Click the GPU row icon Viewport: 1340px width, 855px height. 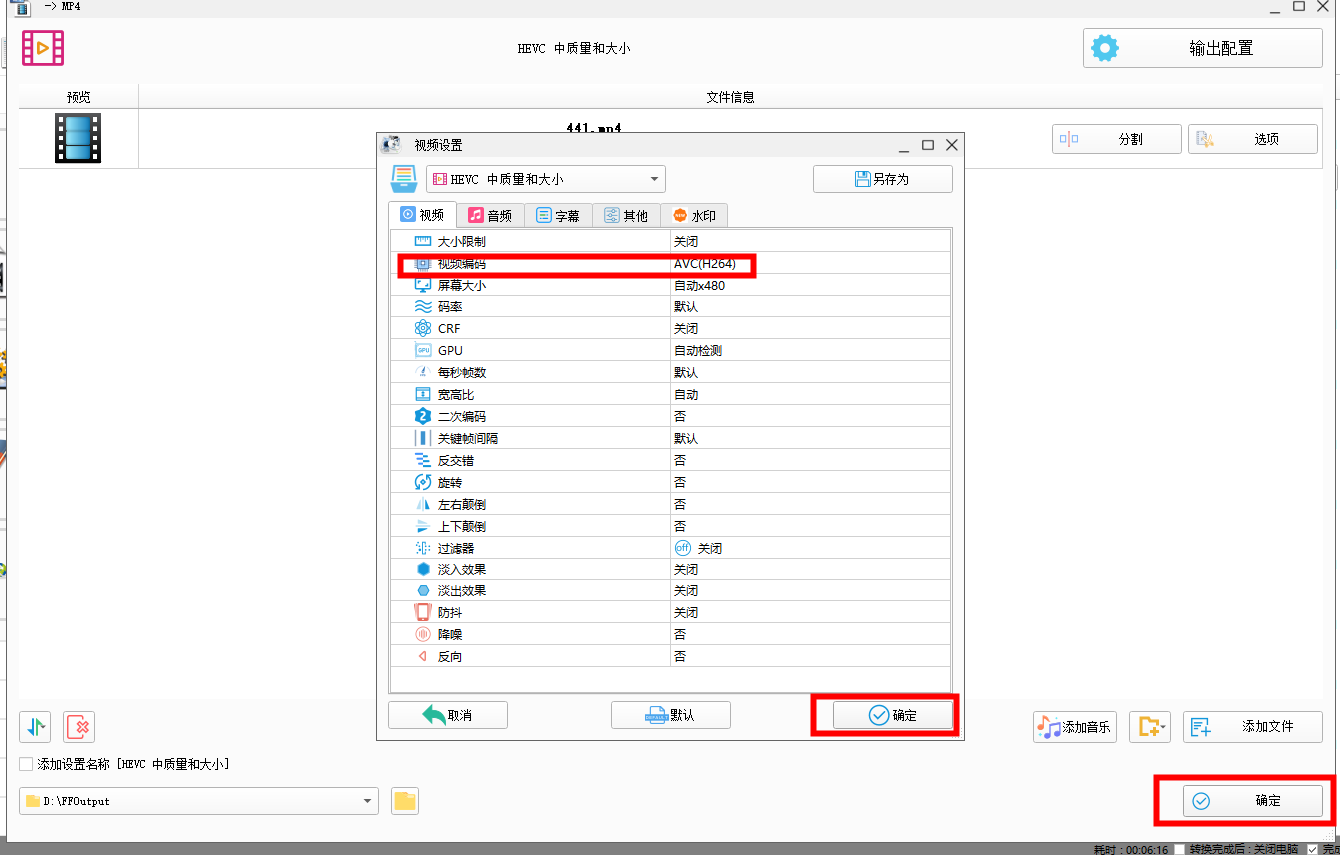(x=422, y=351)
